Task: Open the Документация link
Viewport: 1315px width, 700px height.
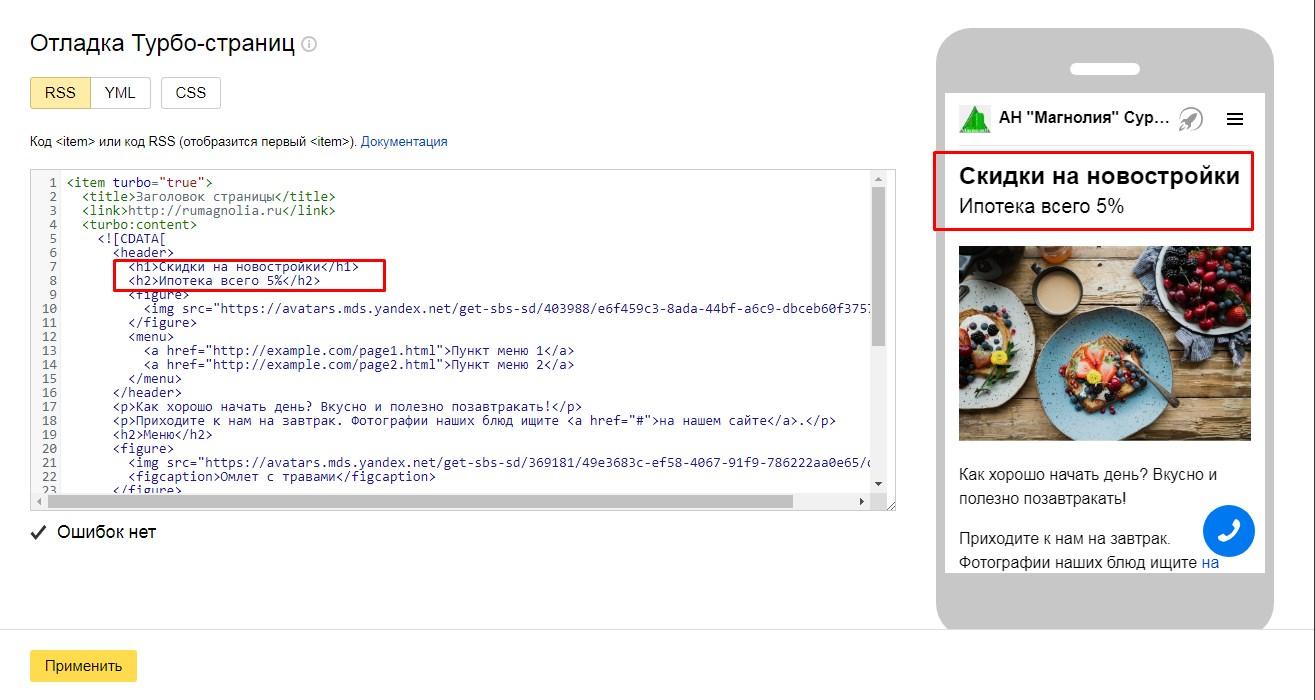Action: pos(404,142)
